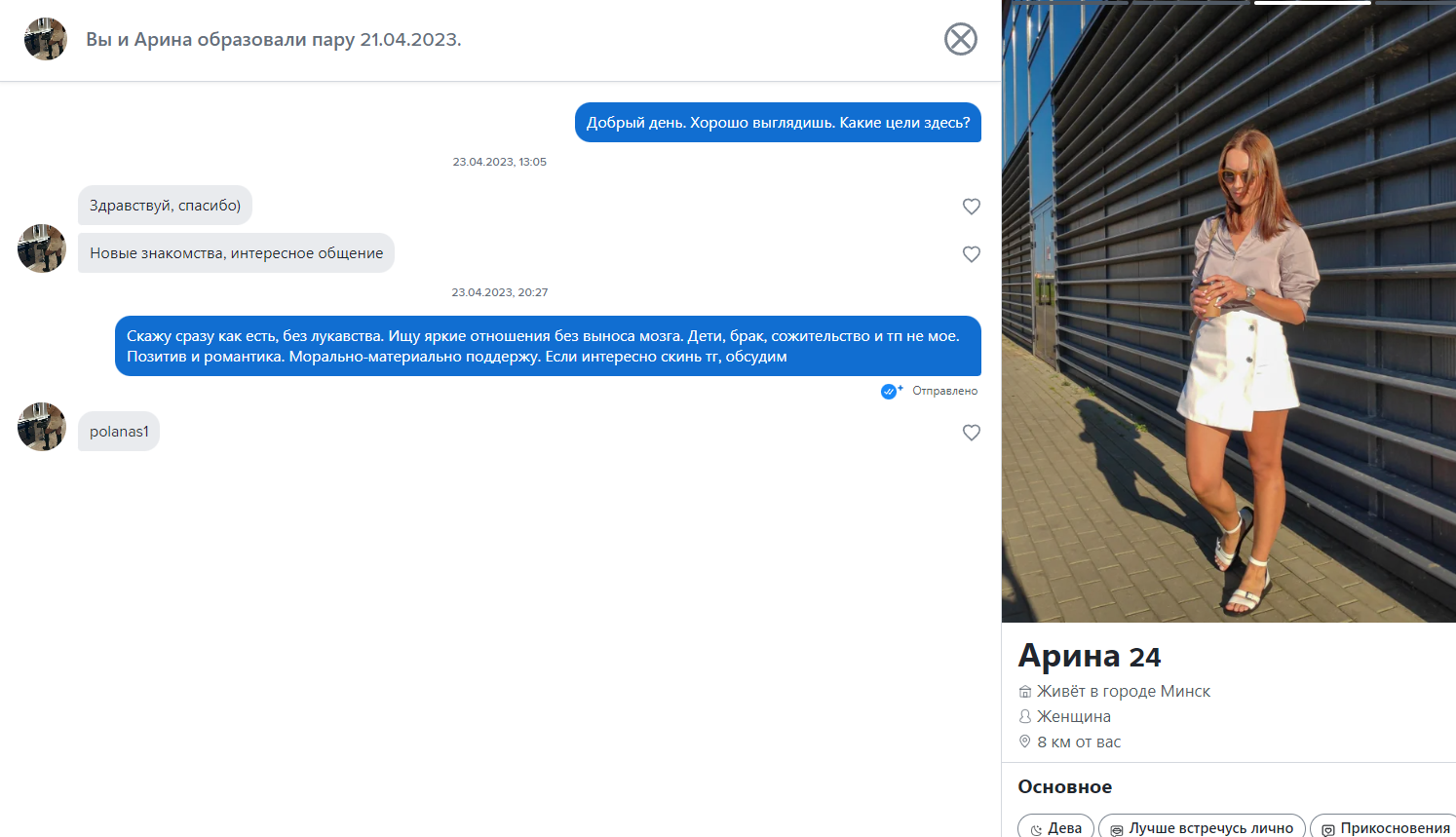Open the avatar in the chat header
This screenshot has height=837, width=1456.
point(45,39)
